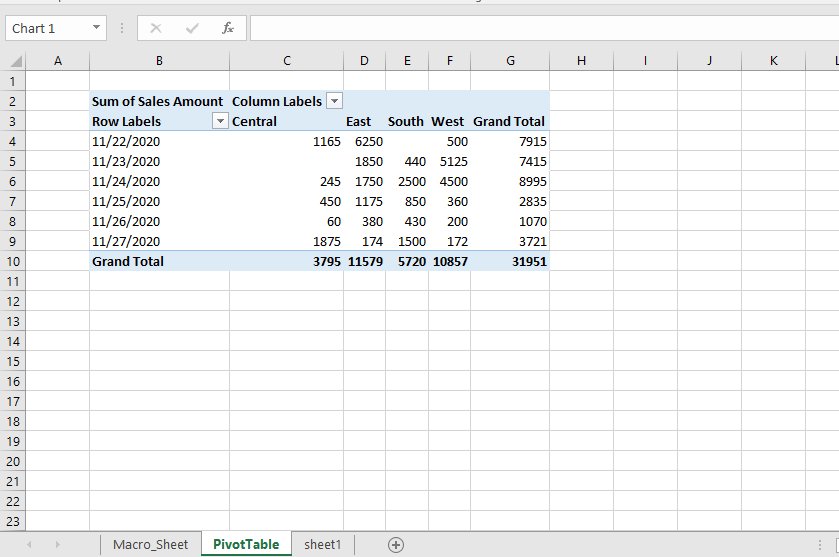Viewport: 839px width, 557px height.
Task: Select the PivotTable sheet tab
Action: [x=246, y=544]
